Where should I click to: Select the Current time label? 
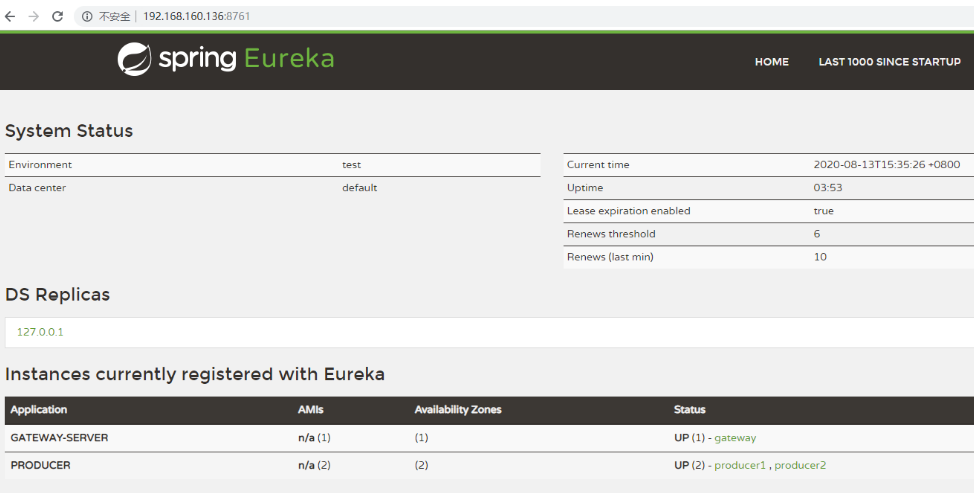pyautogui.click(x=598, y=165)
